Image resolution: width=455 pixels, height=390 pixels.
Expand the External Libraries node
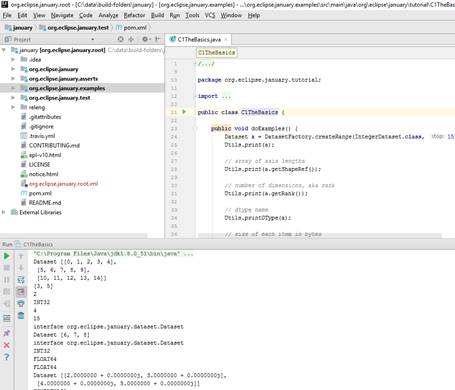pyautogui.click(x=4, y=212)
